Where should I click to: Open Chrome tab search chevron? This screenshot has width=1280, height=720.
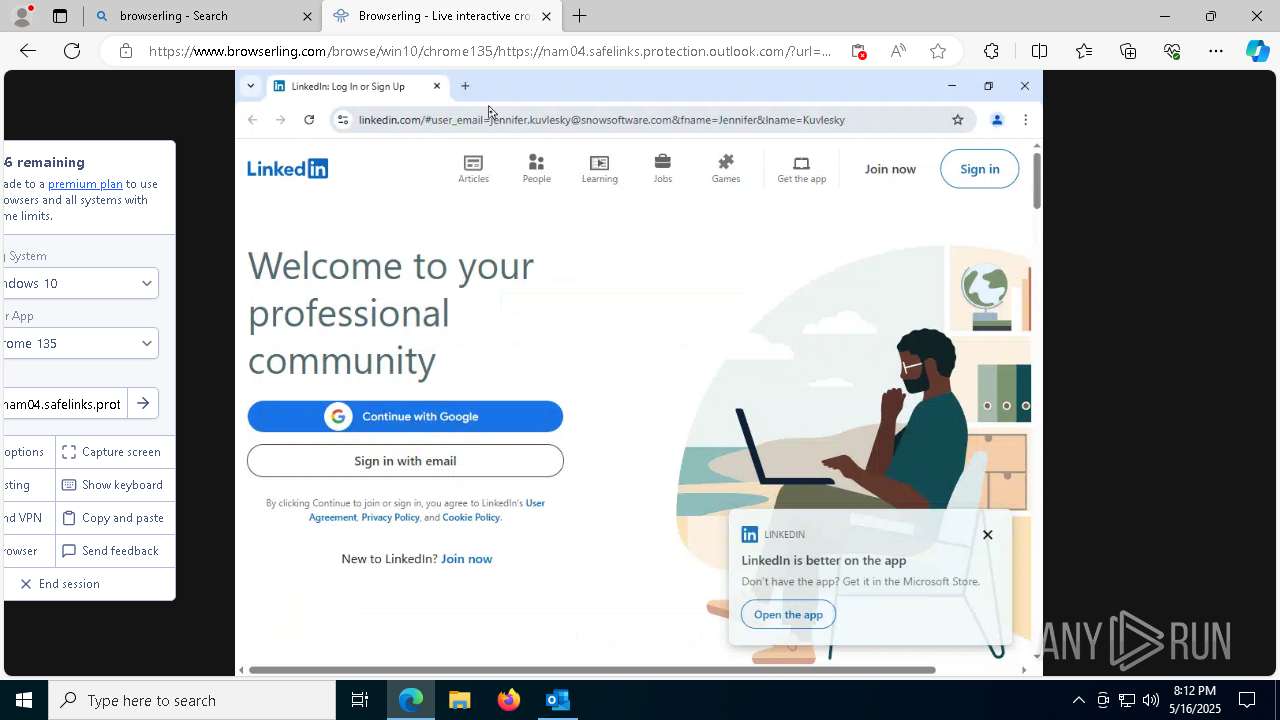coord(250,86)
